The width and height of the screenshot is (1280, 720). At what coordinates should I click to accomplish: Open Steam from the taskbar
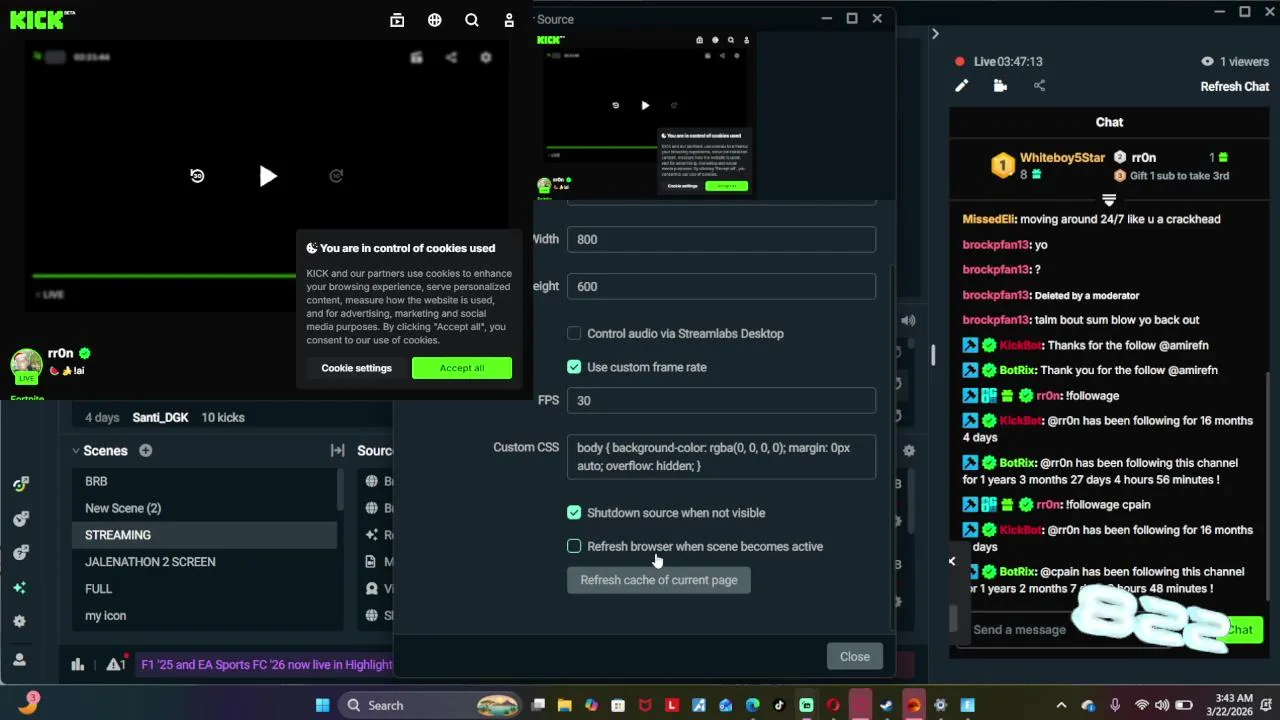click(x=886, y=705)
